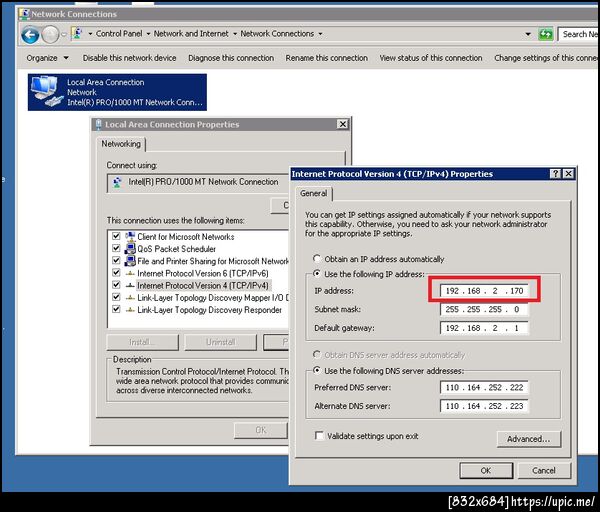The image size is (600, 512).
Task: Click Network and Internet breadcrumb
Action: (191, 34)
